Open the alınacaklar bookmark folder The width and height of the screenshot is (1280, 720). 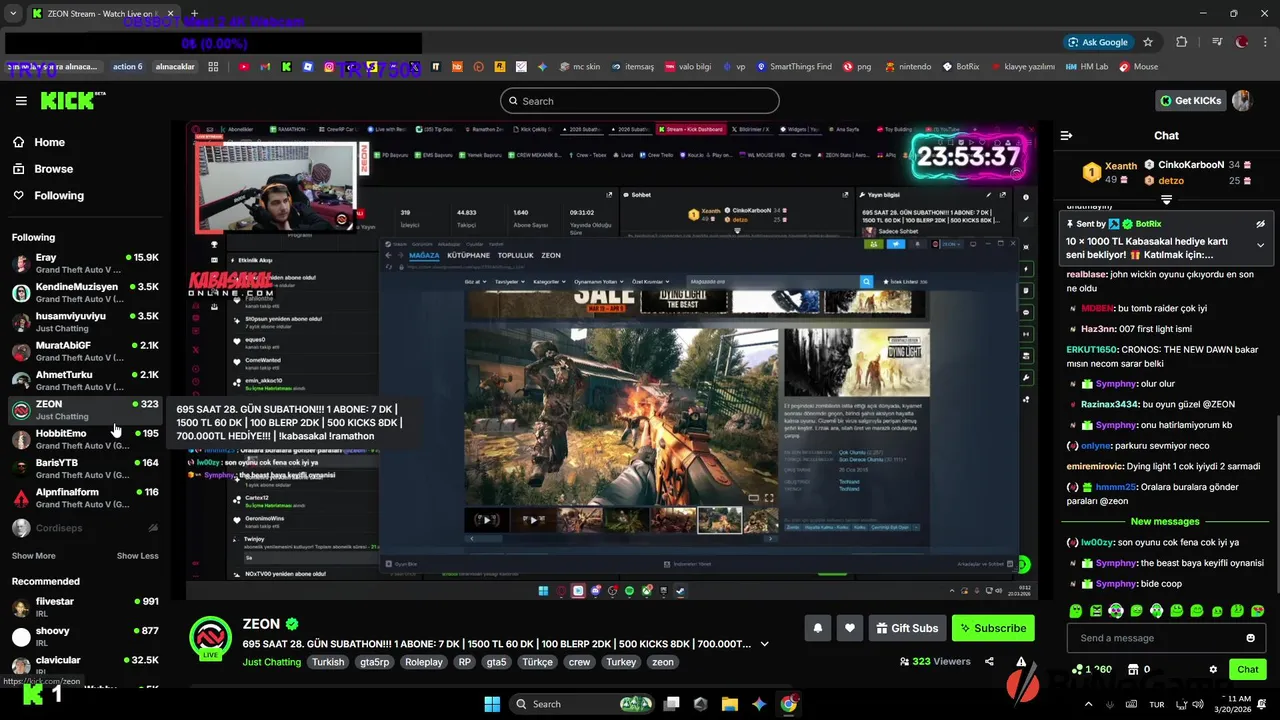click(x=175, y=67)
